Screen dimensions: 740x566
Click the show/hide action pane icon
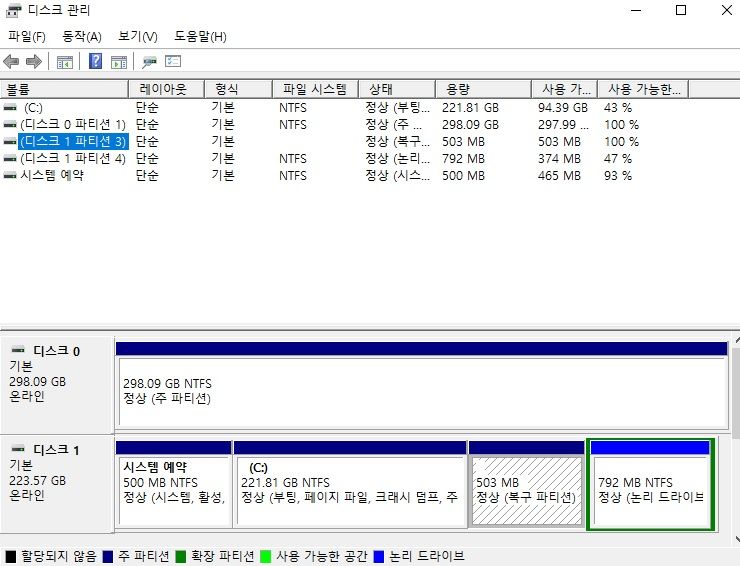tap(119, 62)
